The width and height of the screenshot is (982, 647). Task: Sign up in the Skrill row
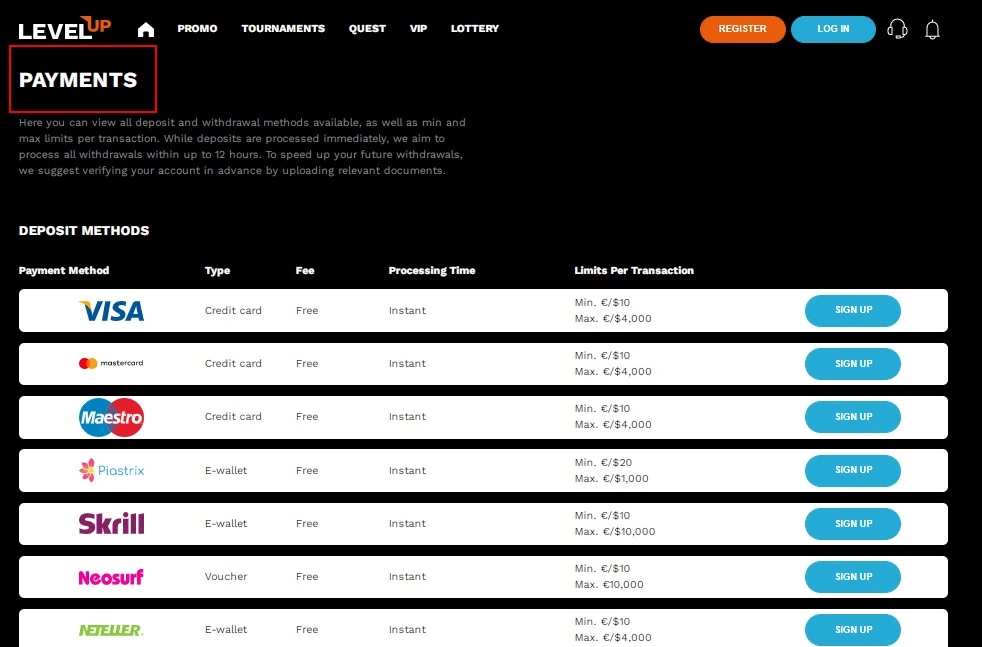853,524
